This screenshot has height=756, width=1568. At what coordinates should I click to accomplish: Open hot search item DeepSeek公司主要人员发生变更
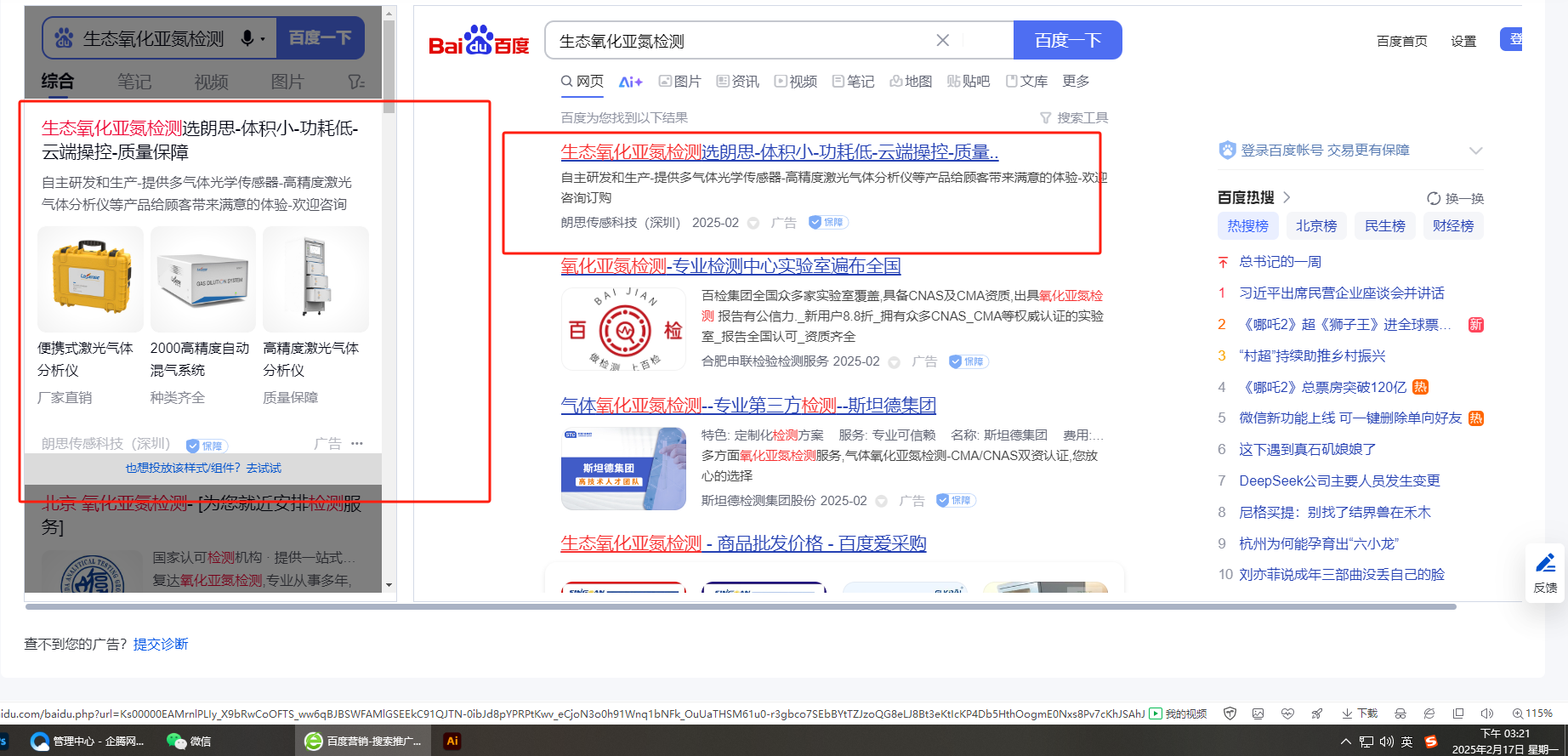(x=1339, y=480)
